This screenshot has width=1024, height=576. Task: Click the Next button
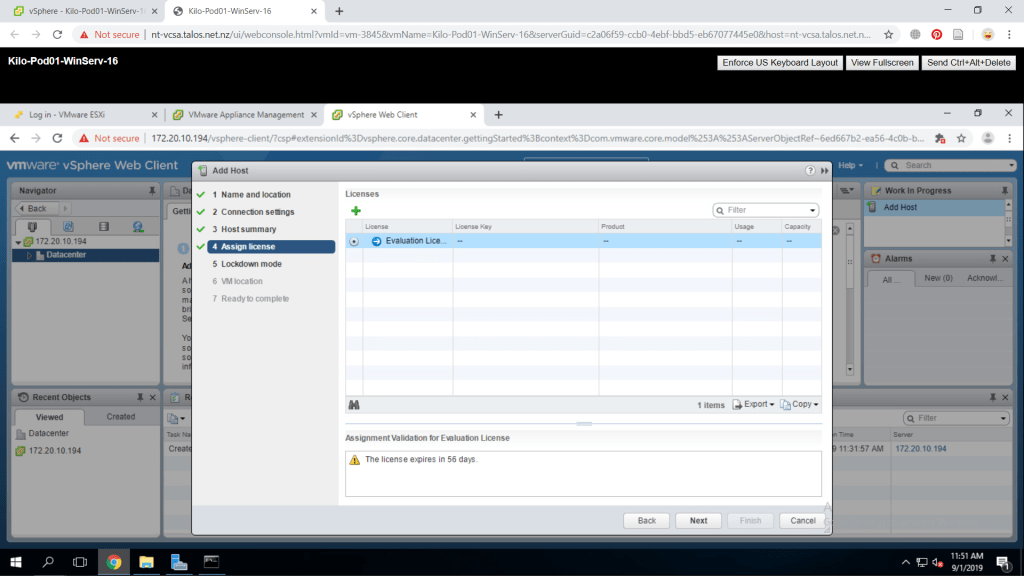click(698, 520)
